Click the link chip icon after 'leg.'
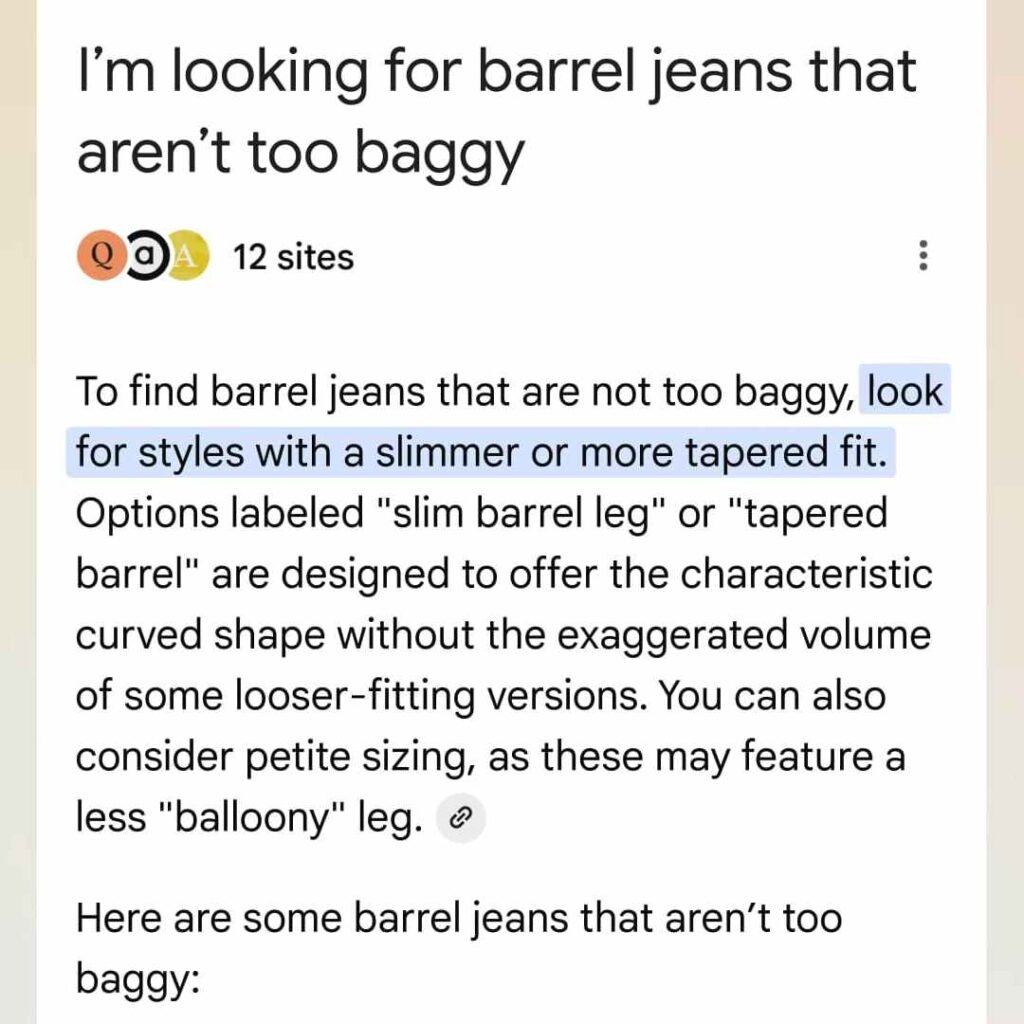This screenshot has width=1024, height=1024. (x=461, y=820)
